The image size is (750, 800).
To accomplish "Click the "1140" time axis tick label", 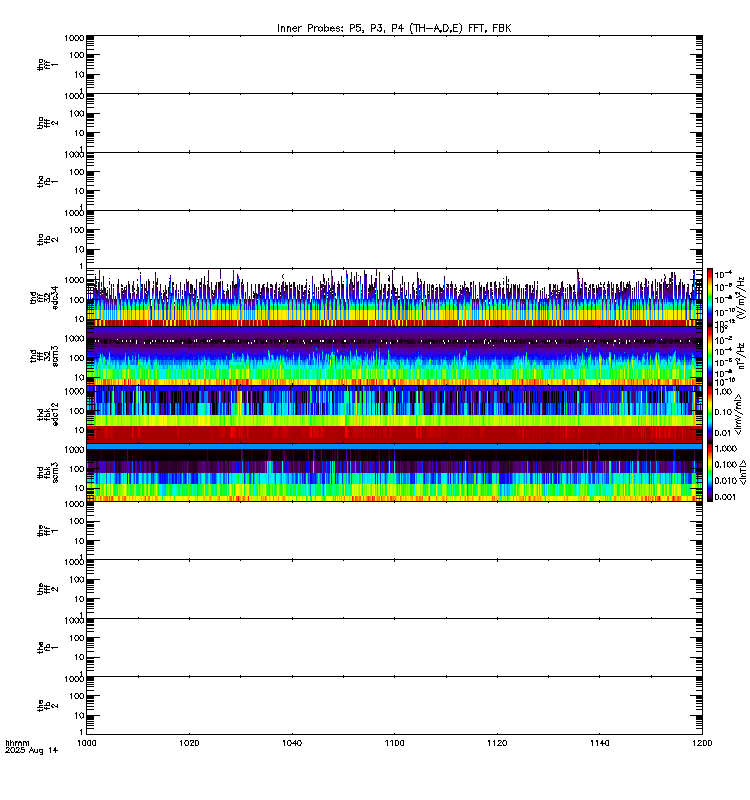I will (x=599, y=743).
